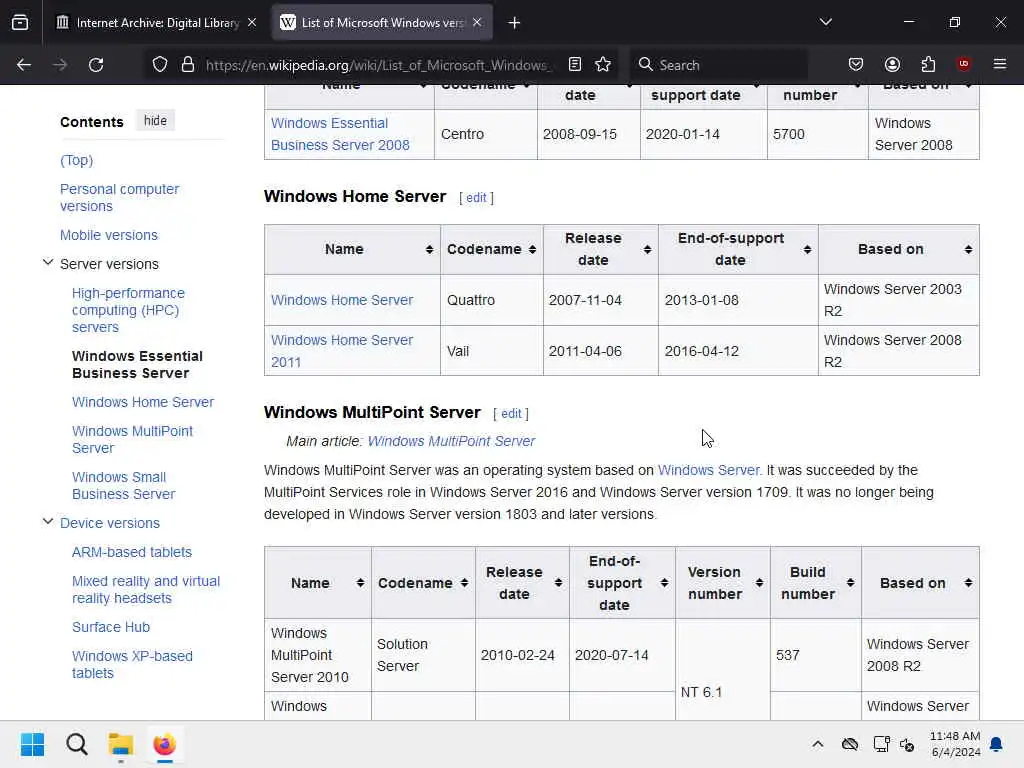This screenshot has height=768, width=1024.
Task: Show hidden system tray icons
Action: [818, 744]
